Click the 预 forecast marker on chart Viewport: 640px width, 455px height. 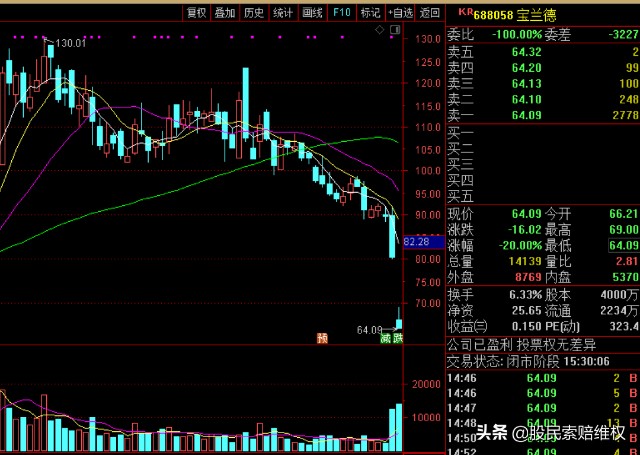point(322,339)
